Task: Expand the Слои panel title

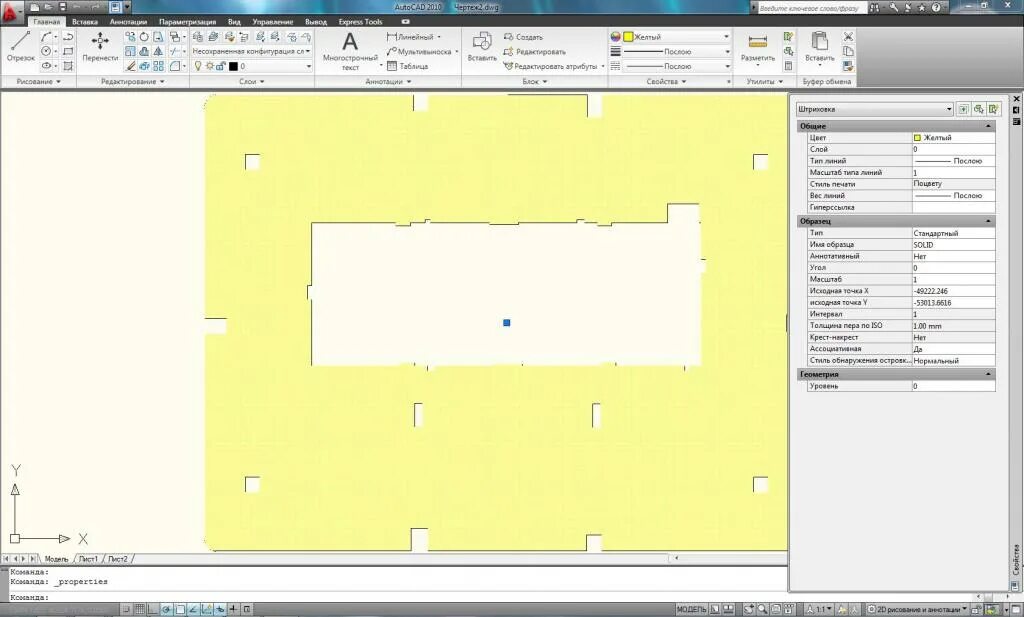Action: click(x=251, y=82)
